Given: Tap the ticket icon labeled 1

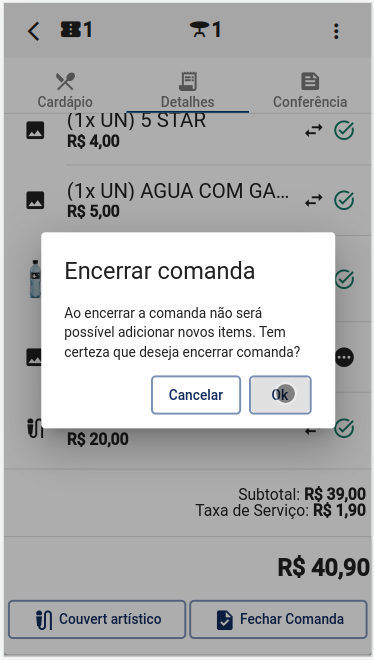Looking at the screenshot, I should pos(76,30).
